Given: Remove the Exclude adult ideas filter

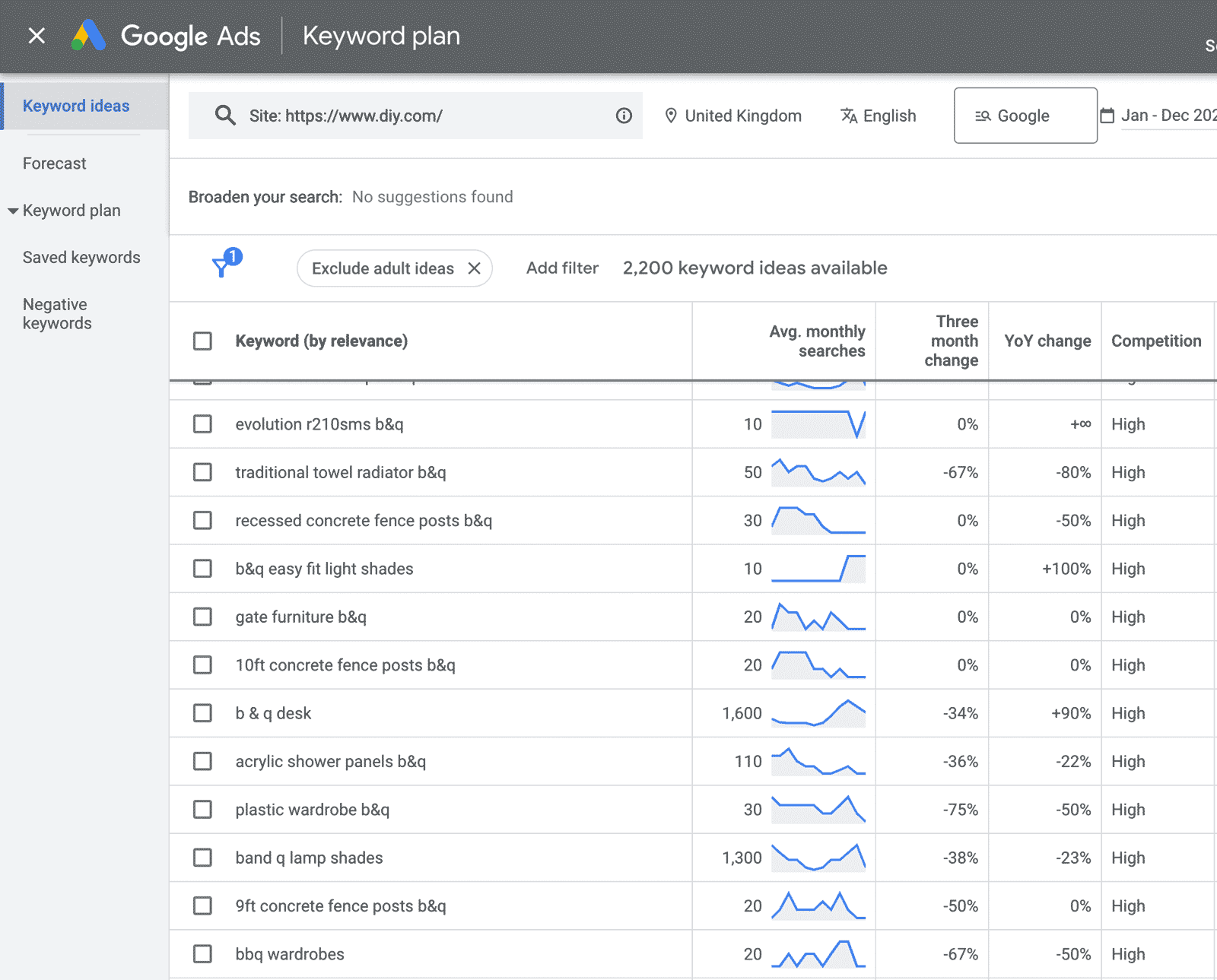Looking at the screenshot, I should click(473, 268).
